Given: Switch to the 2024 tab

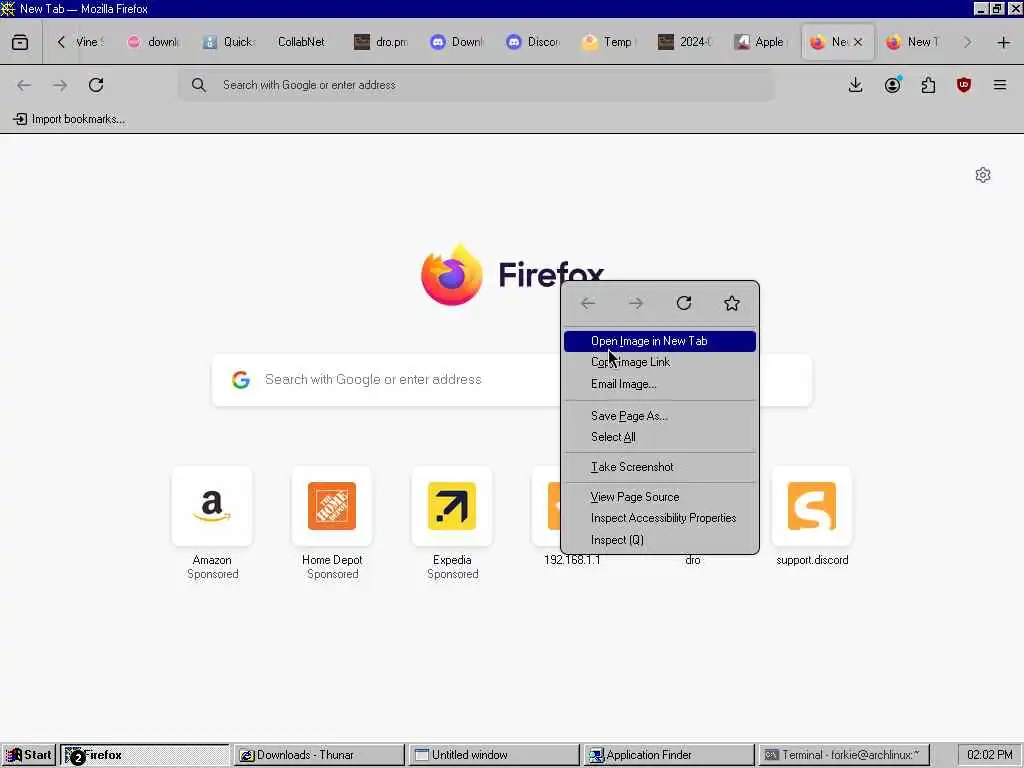Looking at the screenshot, I should tap(684, 42).
